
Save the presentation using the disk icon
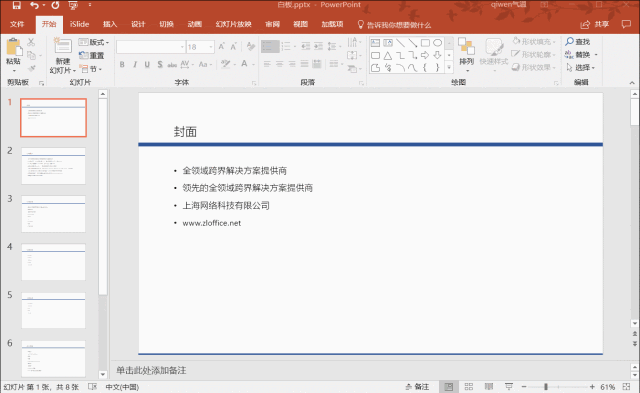(x=16, y=5)
